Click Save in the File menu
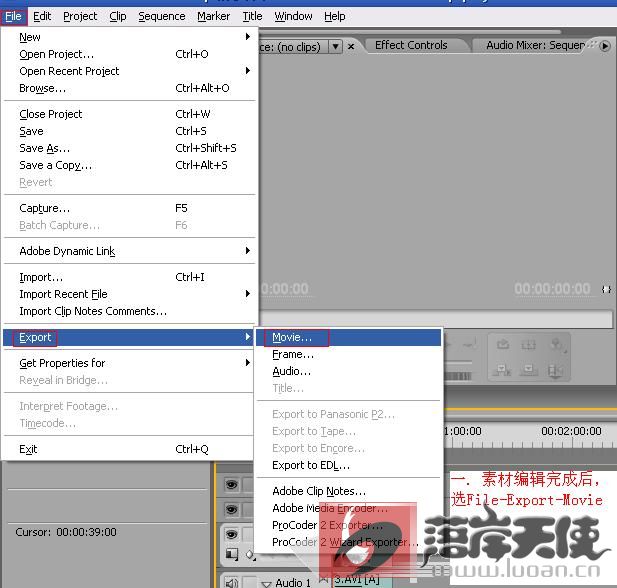This screenshot has width=617, height=588. (129, 131)
